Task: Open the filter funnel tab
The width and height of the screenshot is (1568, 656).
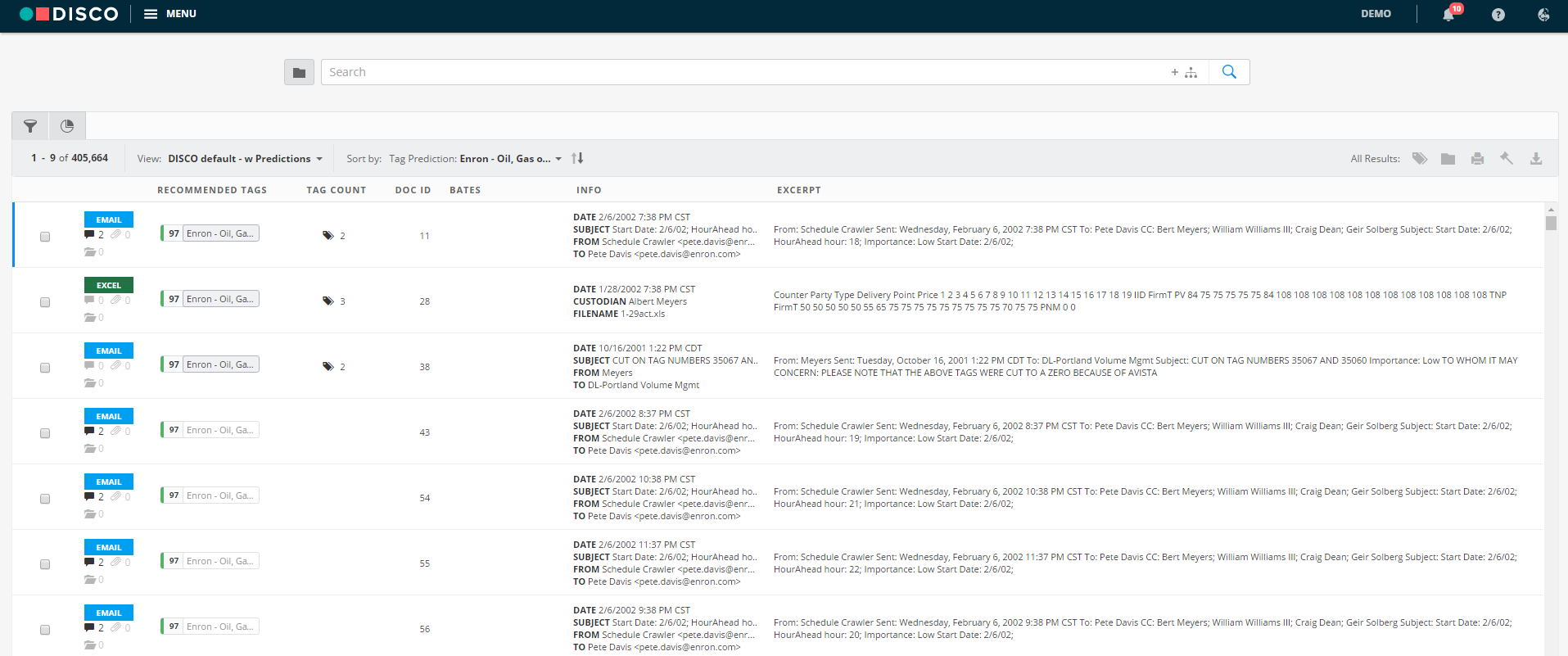Action: click(30, 126)
